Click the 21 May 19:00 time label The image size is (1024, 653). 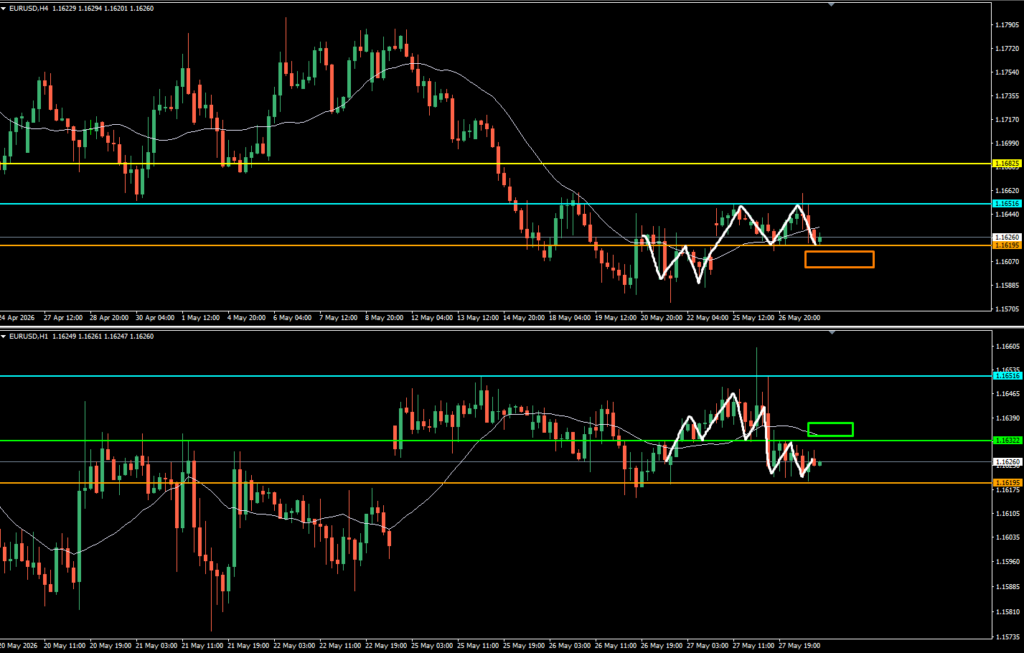(249, 646)
